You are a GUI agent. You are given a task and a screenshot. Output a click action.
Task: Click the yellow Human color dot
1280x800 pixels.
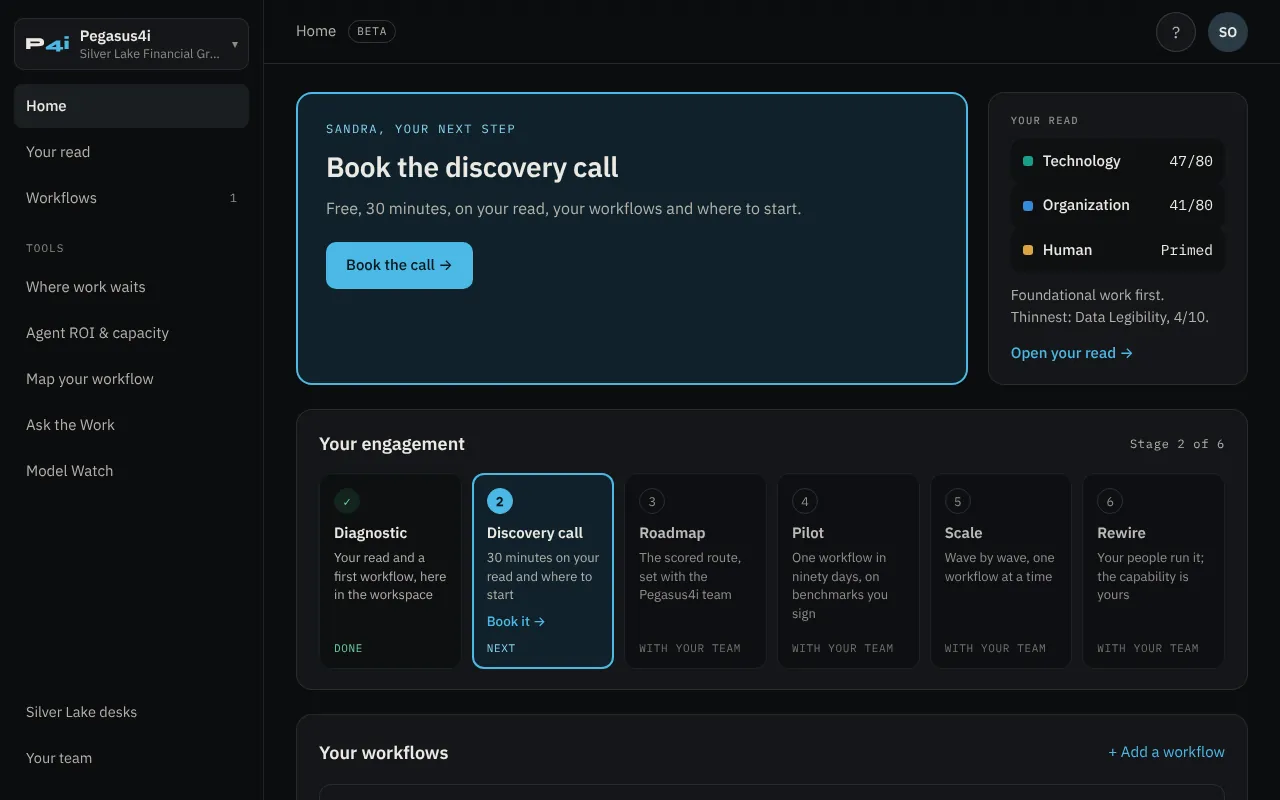click(1028, 250)
